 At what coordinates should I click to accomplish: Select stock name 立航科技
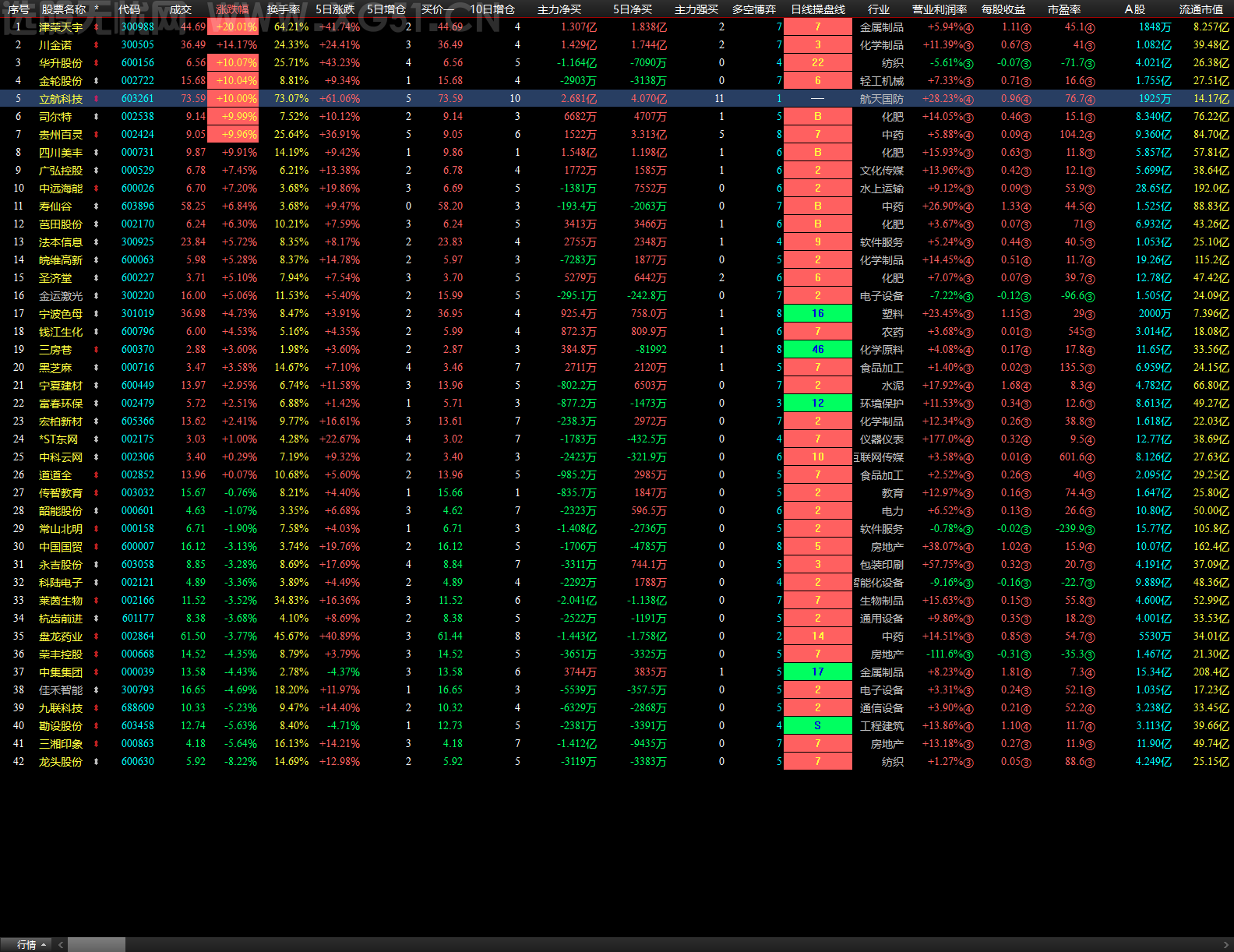(61, 99)
